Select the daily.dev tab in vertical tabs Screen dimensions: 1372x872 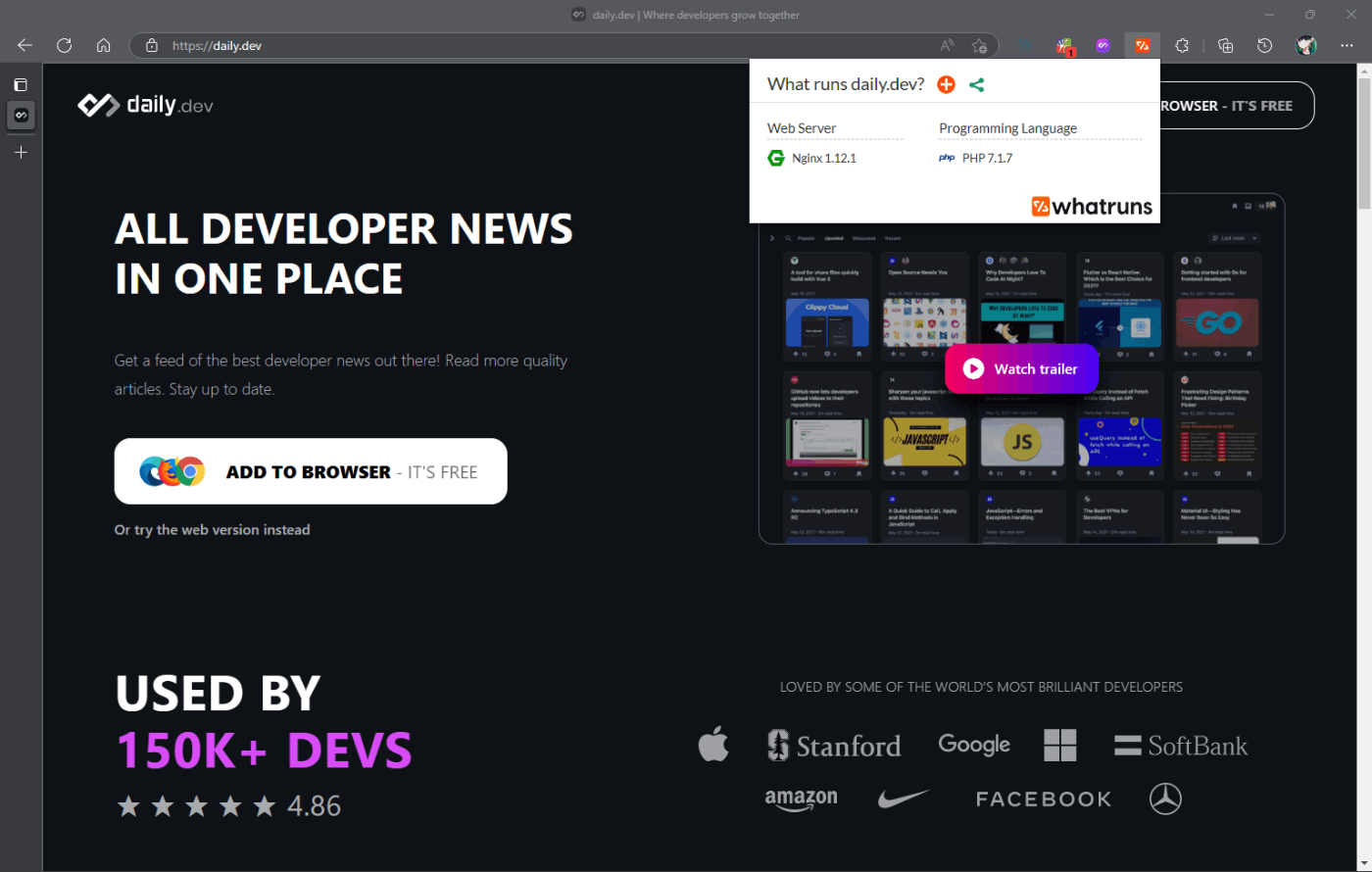pos(21,116)
